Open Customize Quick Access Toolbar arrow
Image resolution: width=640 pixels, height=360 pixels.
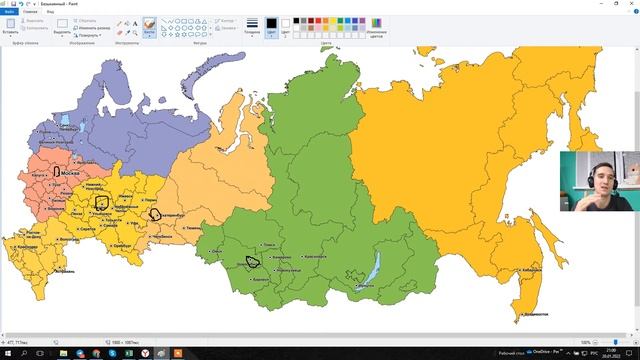(34, 4)
